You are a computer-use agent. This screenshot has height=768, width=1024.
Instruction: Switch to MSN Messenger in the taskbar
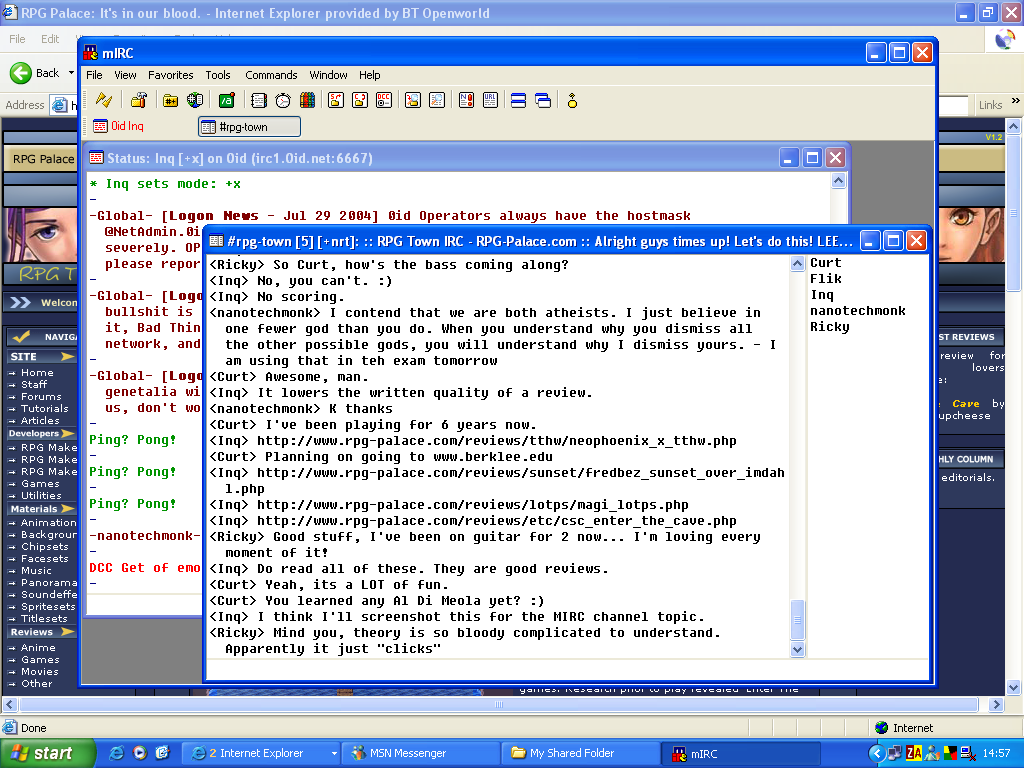point(421,753)
